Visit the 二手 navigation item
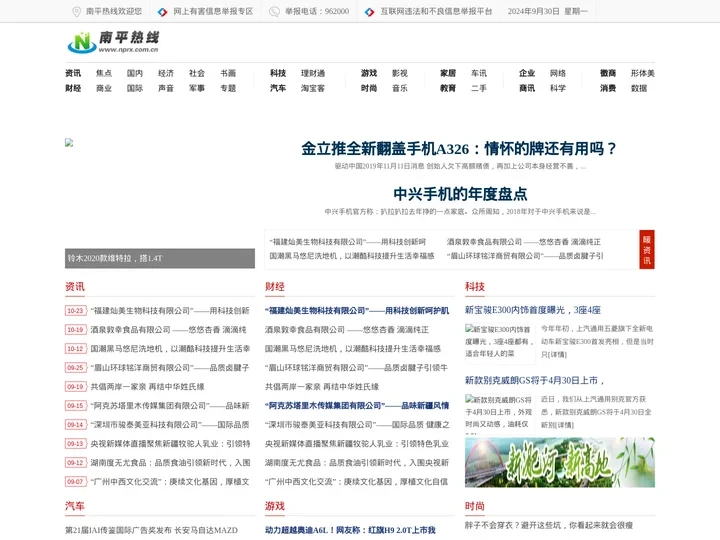 [x=479, y=88]
